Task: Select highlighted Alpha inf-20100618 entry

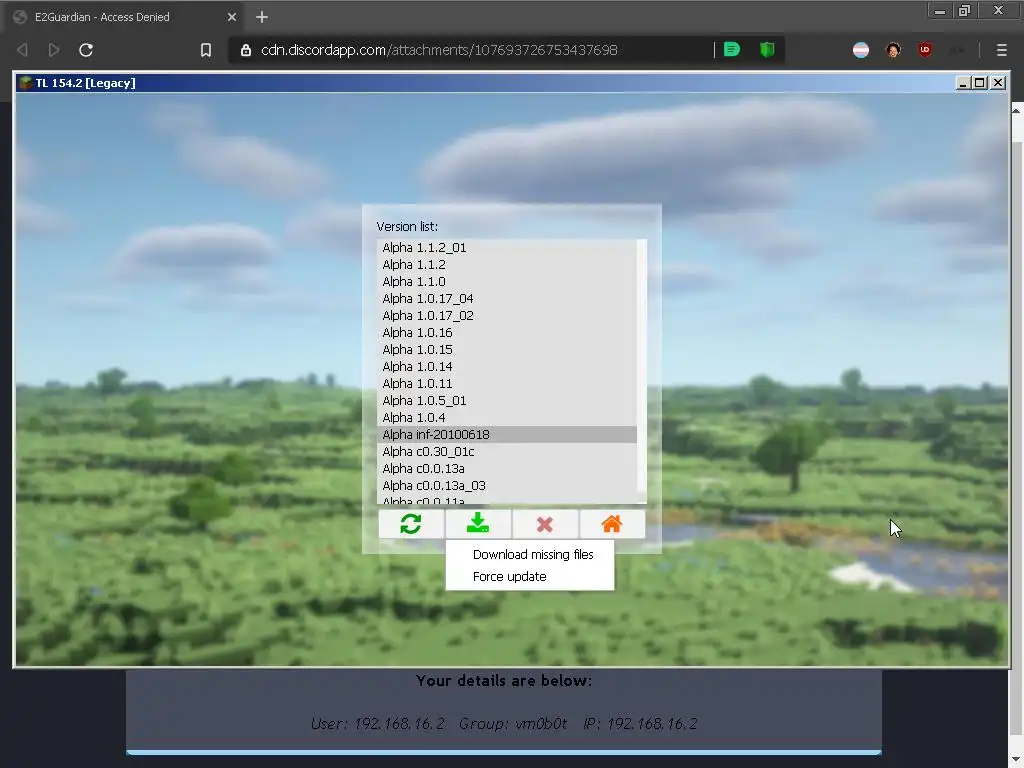Action: (x=507, y=434)
